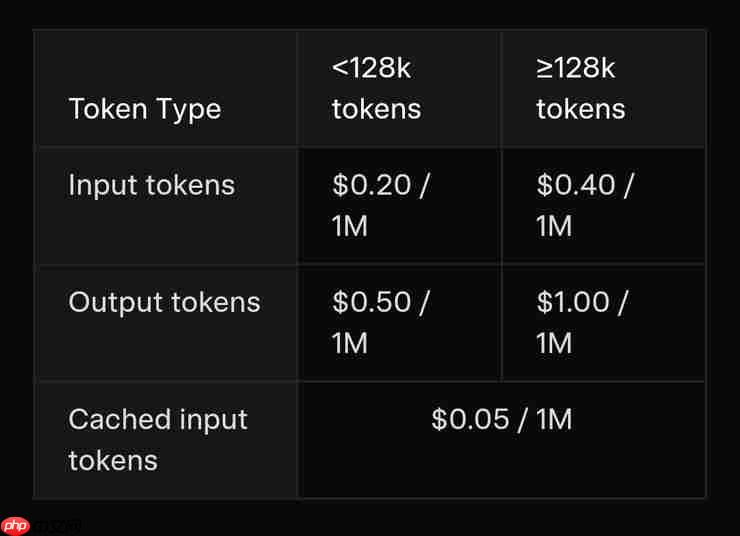Click the $0.20 / 1M price cell
The height and width of the screenshot is (536, 740).
click(x=380, y=205)
